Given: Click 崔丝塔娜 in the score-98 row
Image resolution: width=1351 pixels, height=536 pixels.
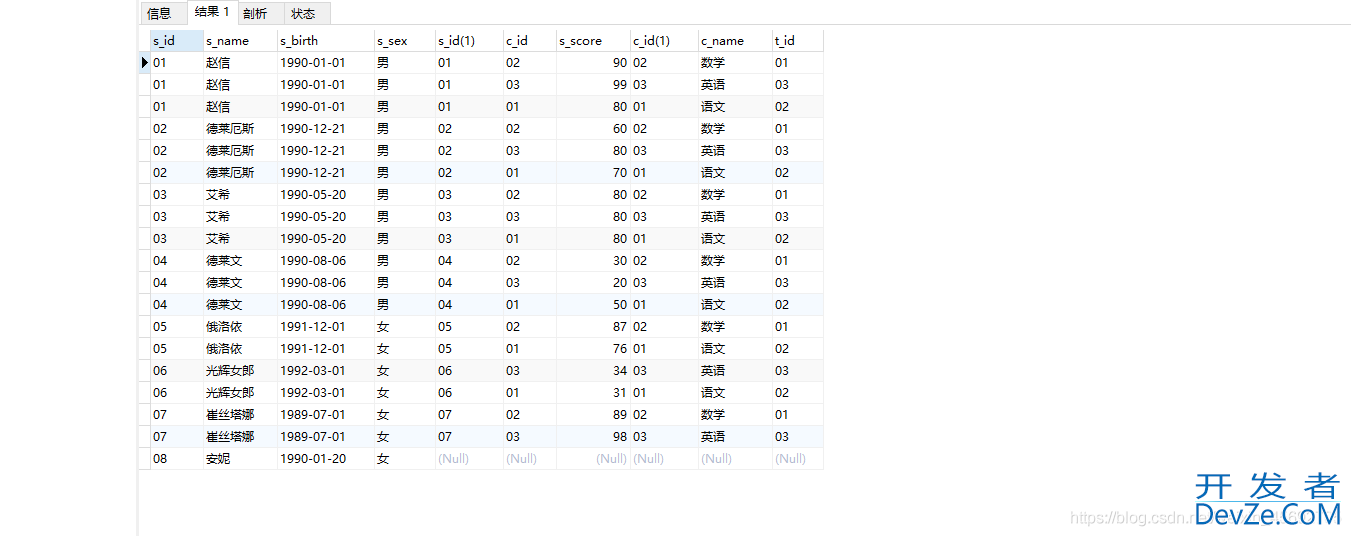Looking at the screenshot, I should [x=230, y=437].
